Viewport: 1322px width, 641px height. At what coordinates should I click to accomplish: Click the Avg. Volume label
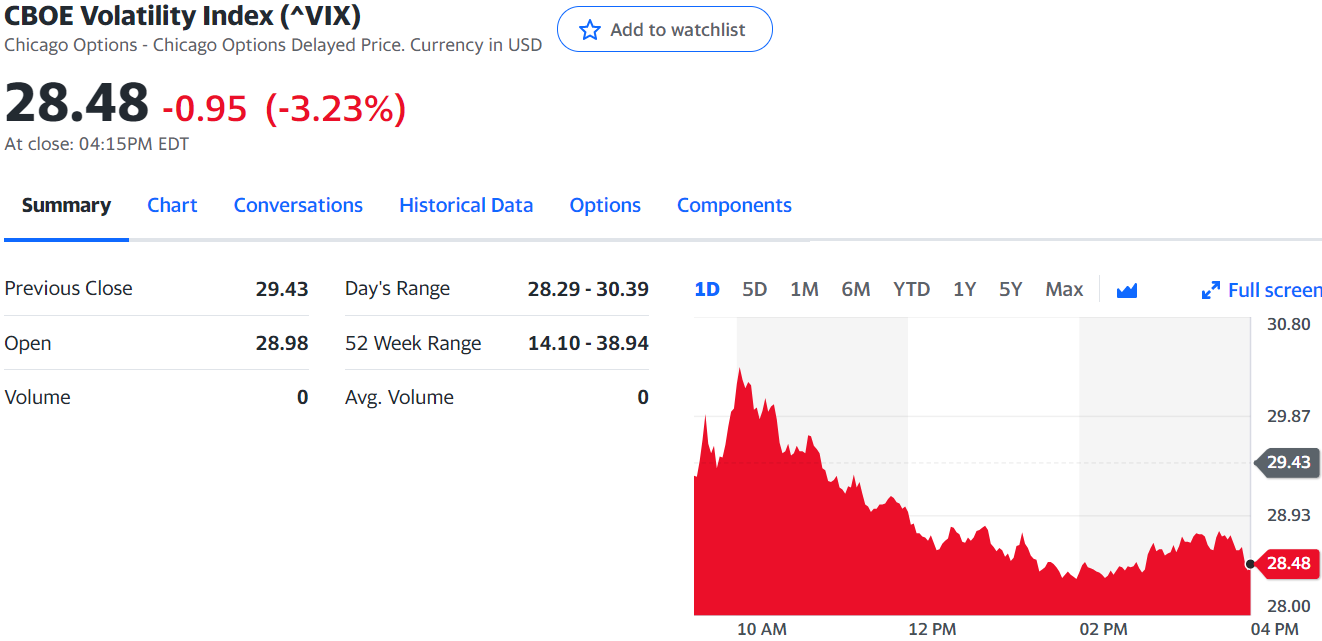coord(399,397)
